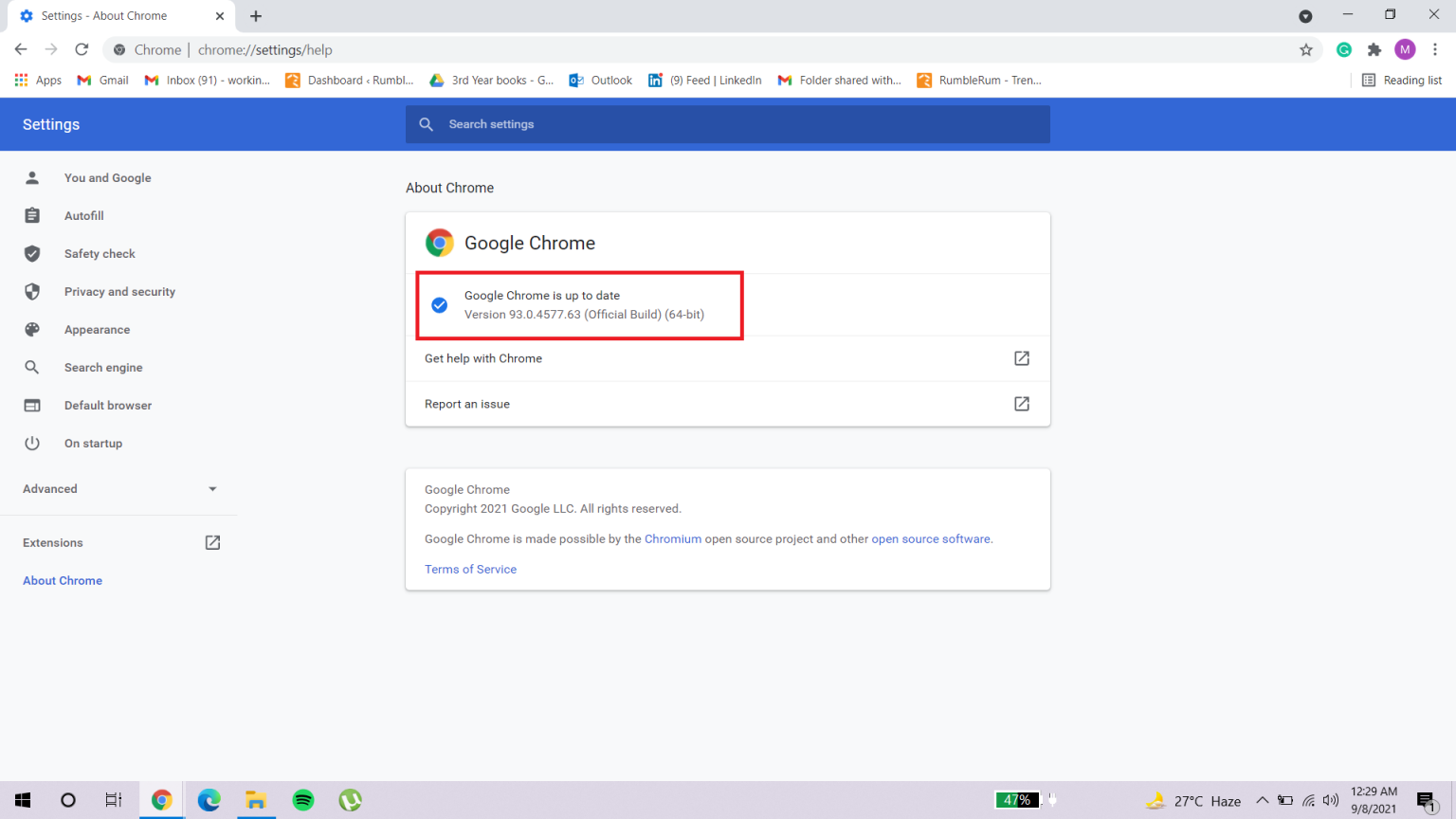
Task: Select the Autofill menu item
Action: pos(83,215)
